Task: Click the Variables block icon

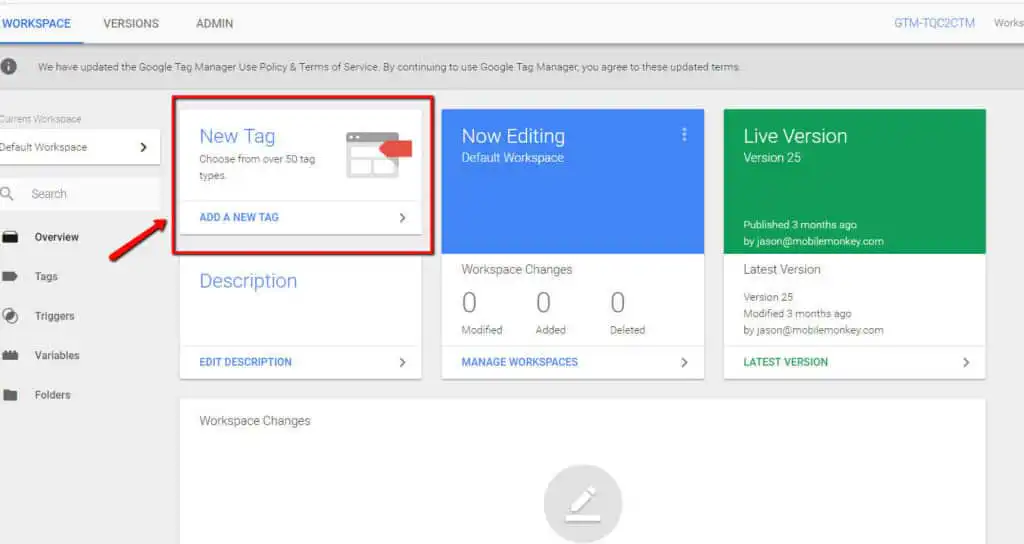Action: [x=10, y=355]
